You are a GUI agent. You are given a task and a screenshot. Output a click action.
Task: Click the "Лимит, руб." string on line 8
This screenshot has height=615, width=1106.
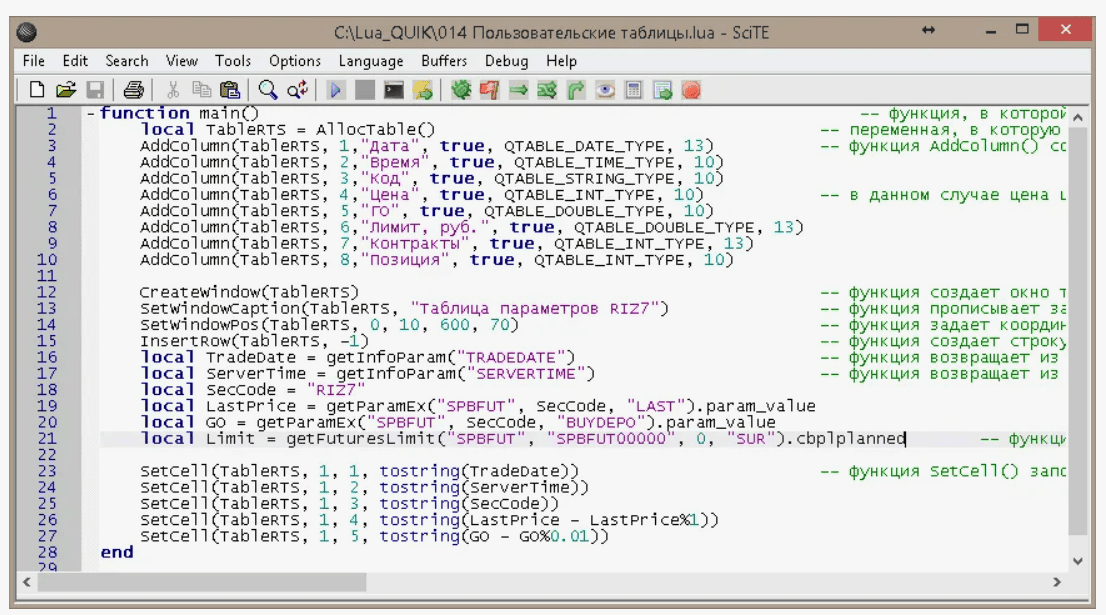(425, 227)
